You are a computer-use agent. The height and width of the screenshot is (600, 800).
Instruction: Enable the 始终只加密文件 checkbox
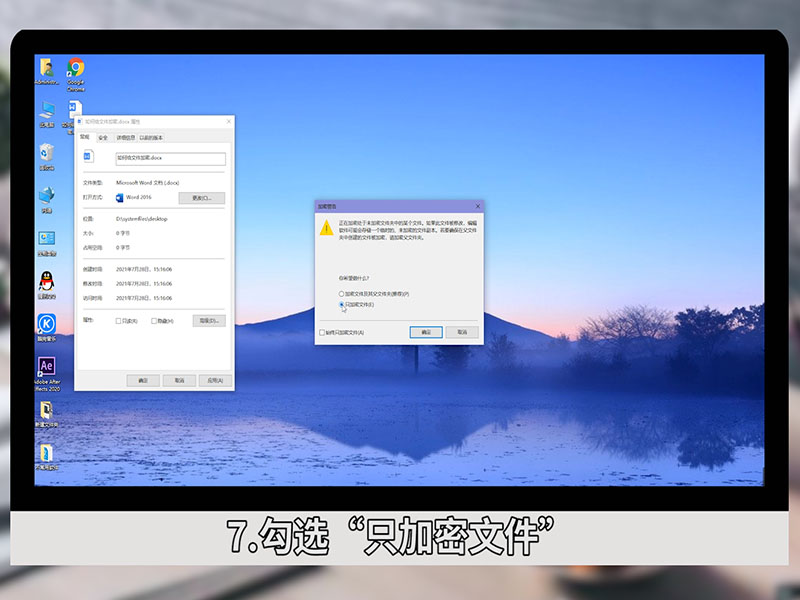[321, 332]
